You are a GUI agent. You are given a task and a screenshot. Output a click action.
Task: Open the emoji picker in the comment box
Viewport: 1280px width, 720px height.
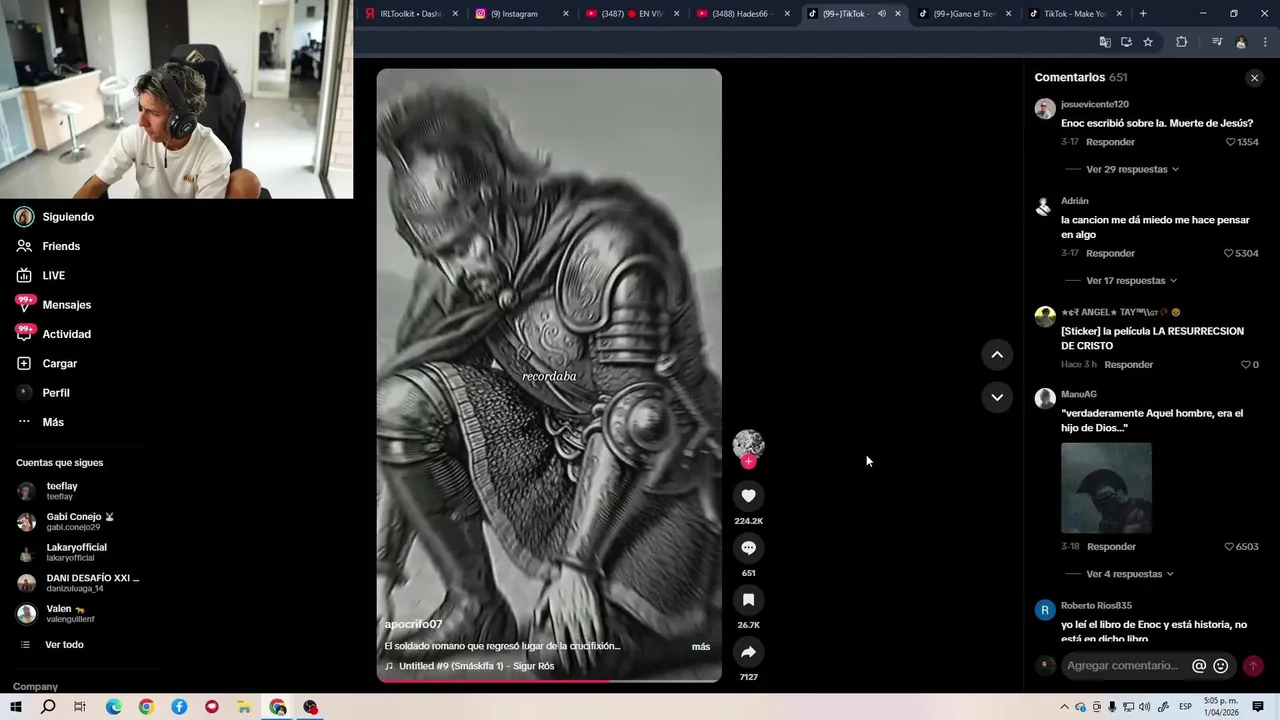[x=1221, y=666]
